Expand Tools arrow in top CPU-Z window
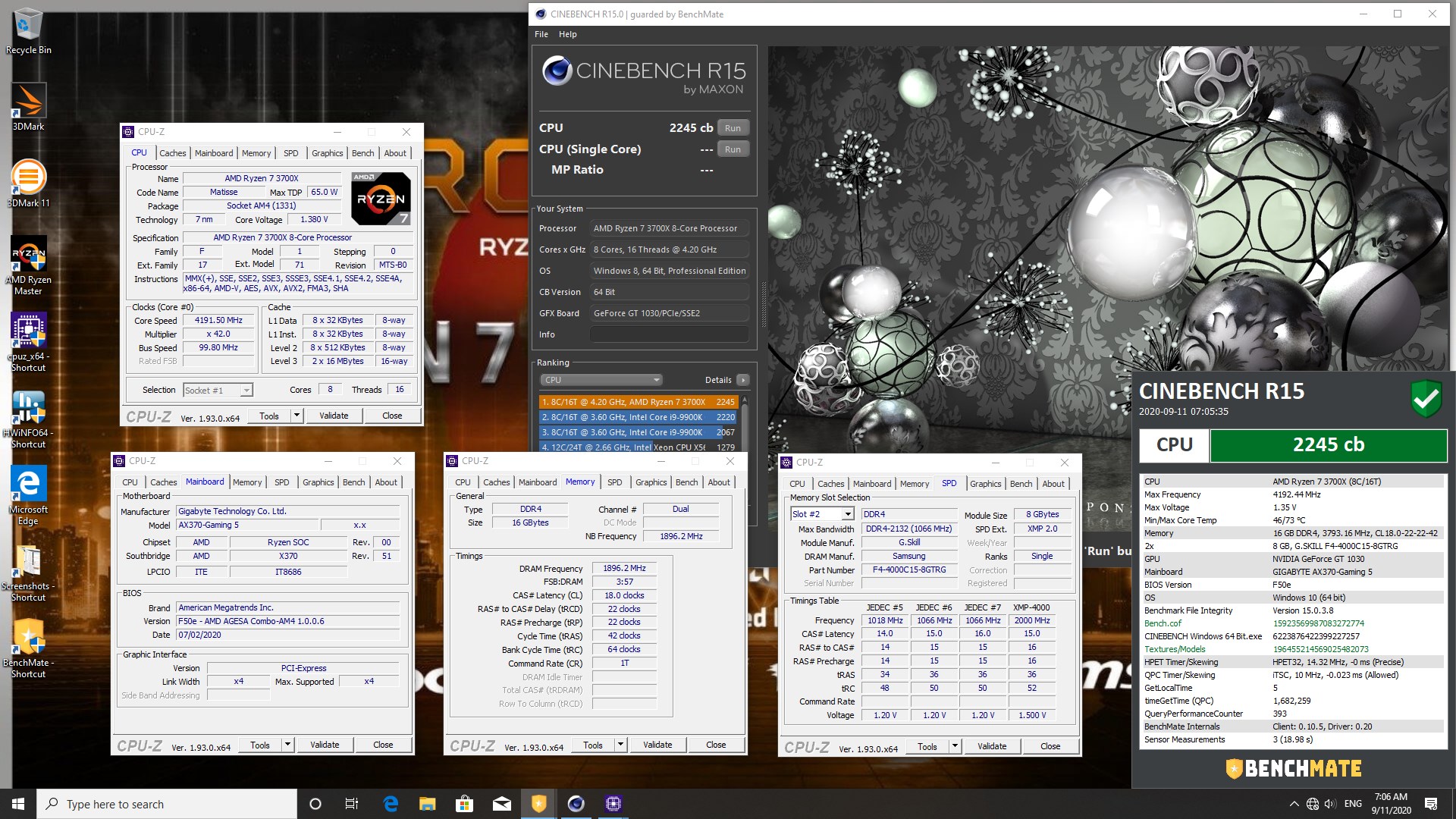Image resolution: width=1456 pixels, height=819 pixels. click(x=297, y=416)
